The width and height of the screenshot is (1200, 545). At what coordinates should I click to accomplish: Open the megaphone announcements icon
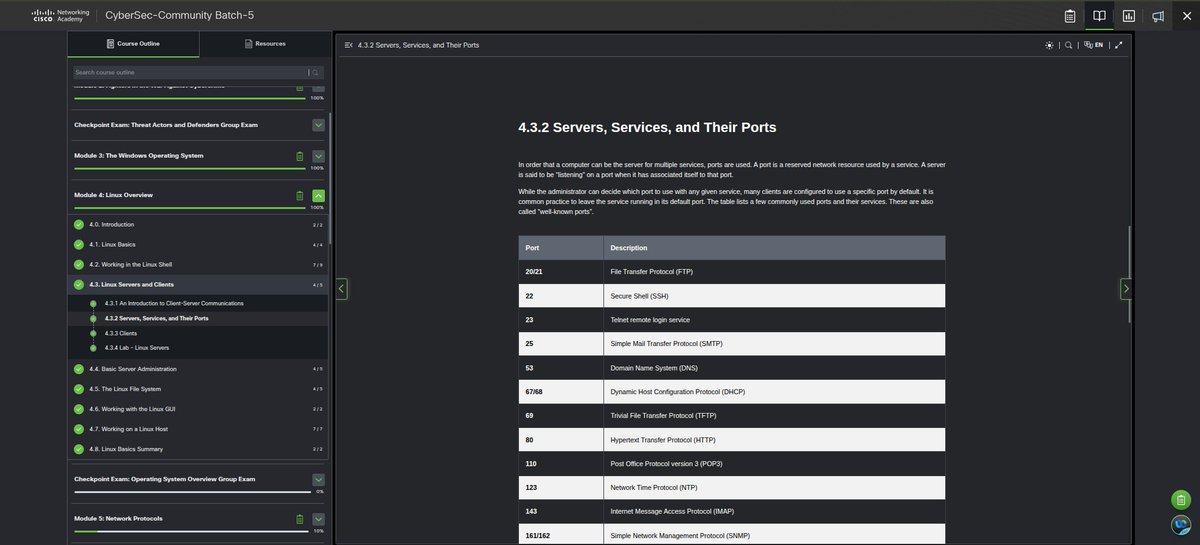coord(1158,15)
